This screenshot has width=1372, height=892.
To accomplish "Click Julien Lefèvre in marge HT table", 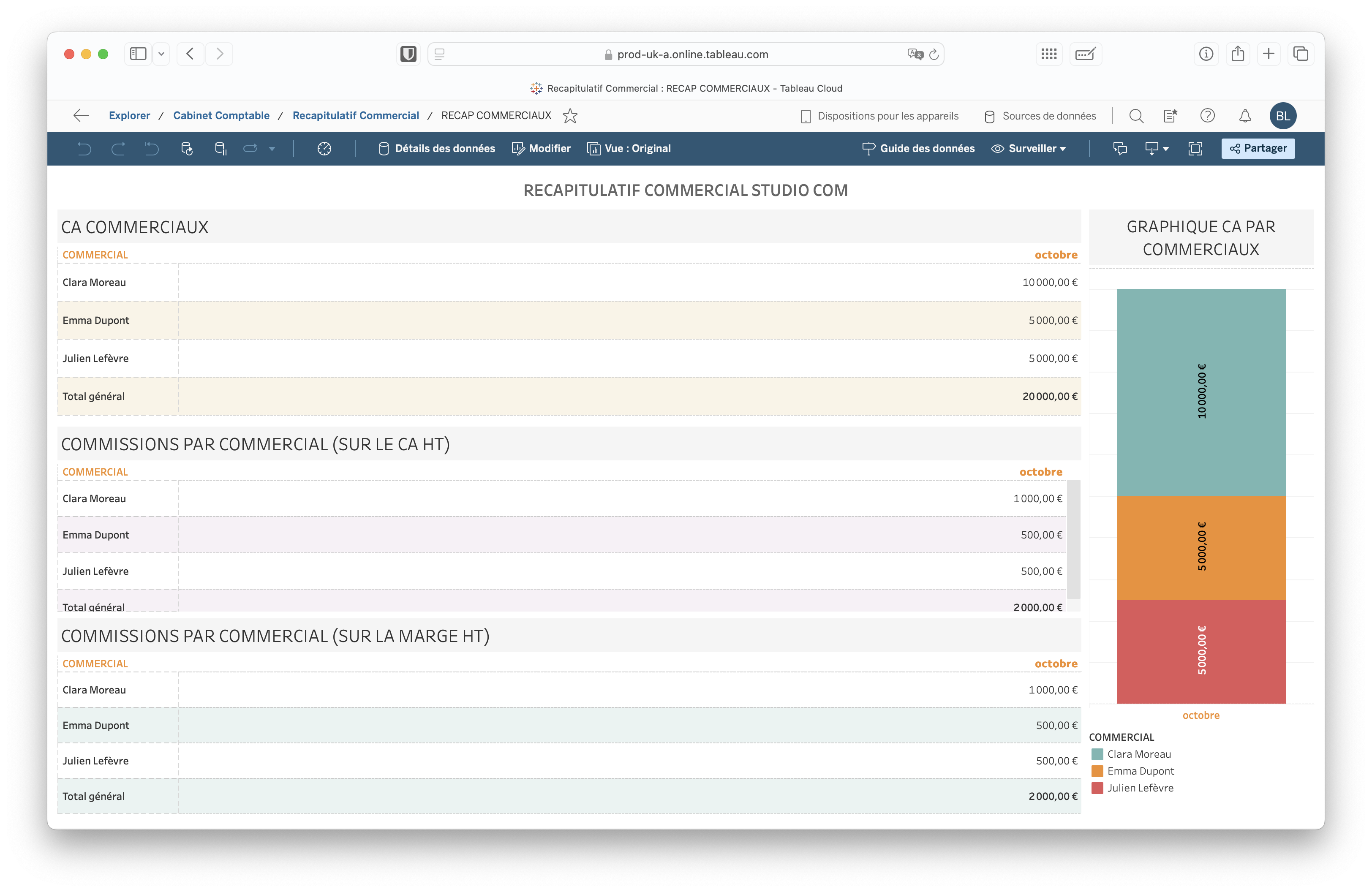I will 95,761.
